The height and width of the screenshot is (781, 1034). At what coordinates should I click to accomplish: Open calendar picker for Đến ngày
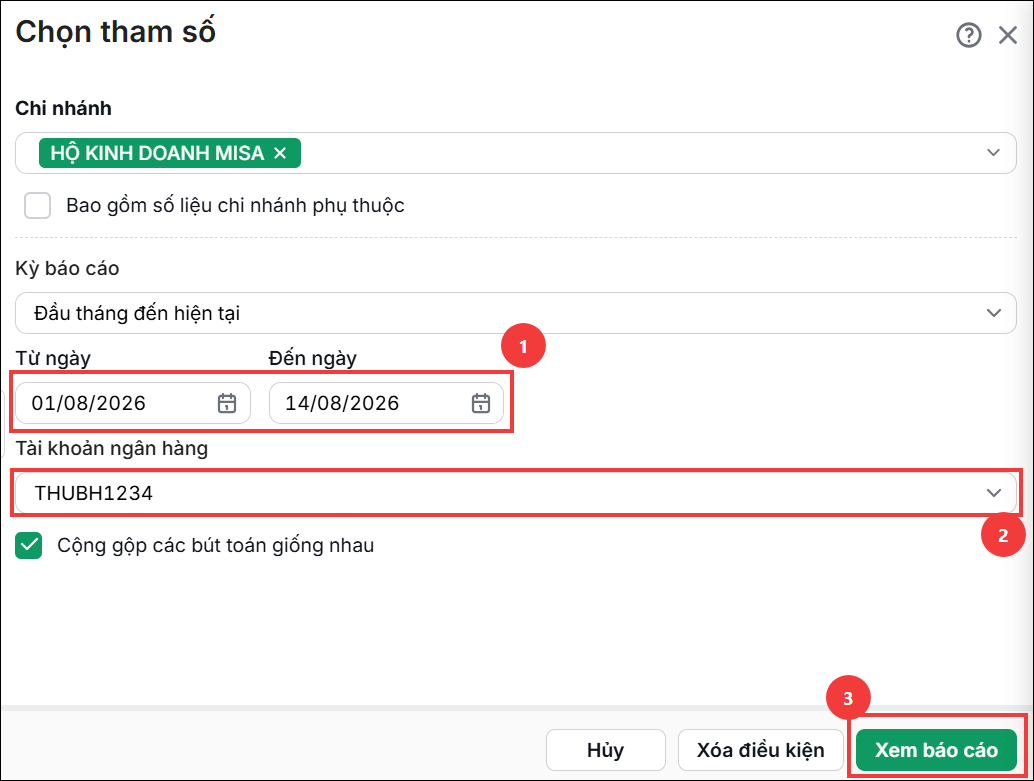[x=481, y=403]
